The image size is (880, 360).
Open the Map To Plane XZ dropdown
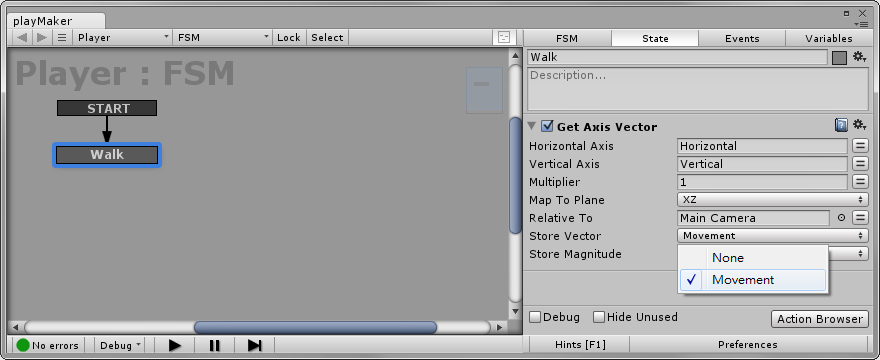click(772, 200)
